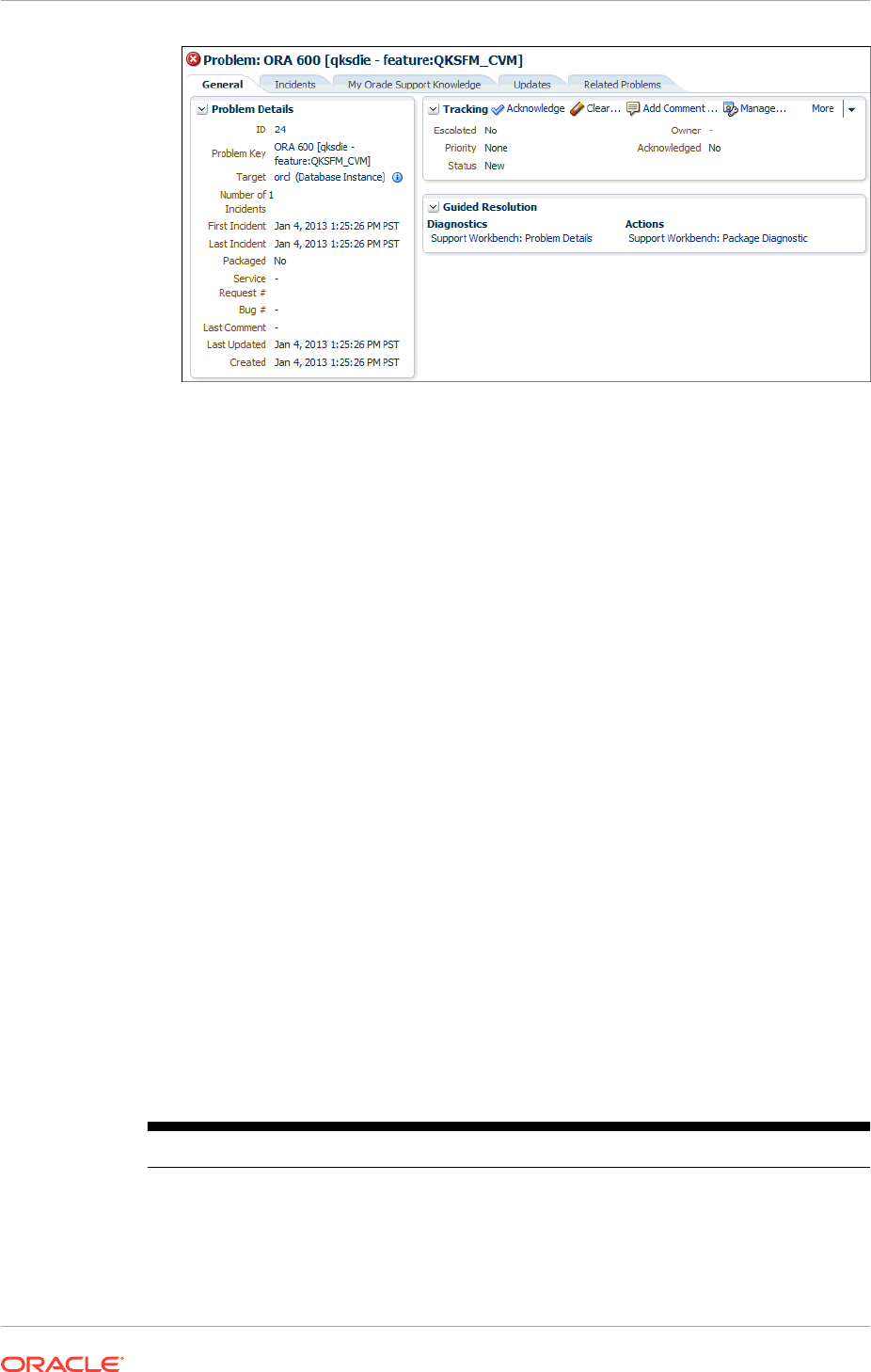The width and height of the screenshot is (871, 1372).
Task: Click Add Comment... in Tracking toolbar
Action: (x=680, y=108)
